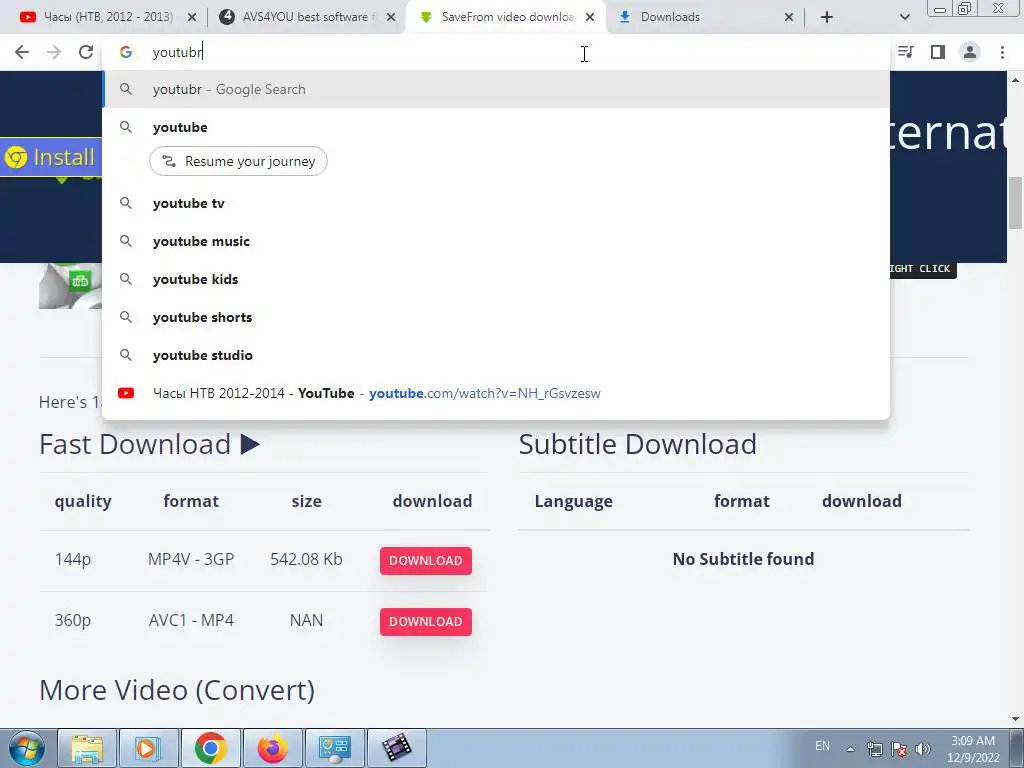Viewport: 1024px width, 768px height.
Task: Show hidden tray icons arrow
Action: (x=850, y=749)
